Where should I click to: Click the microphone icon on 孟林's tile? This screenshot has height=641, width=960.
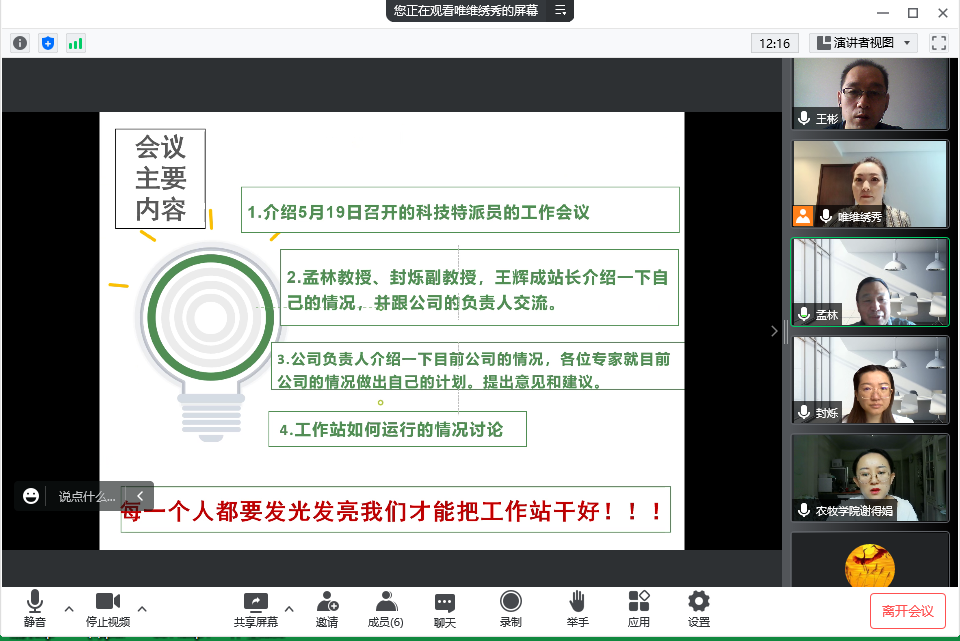(x=804, y=314)
